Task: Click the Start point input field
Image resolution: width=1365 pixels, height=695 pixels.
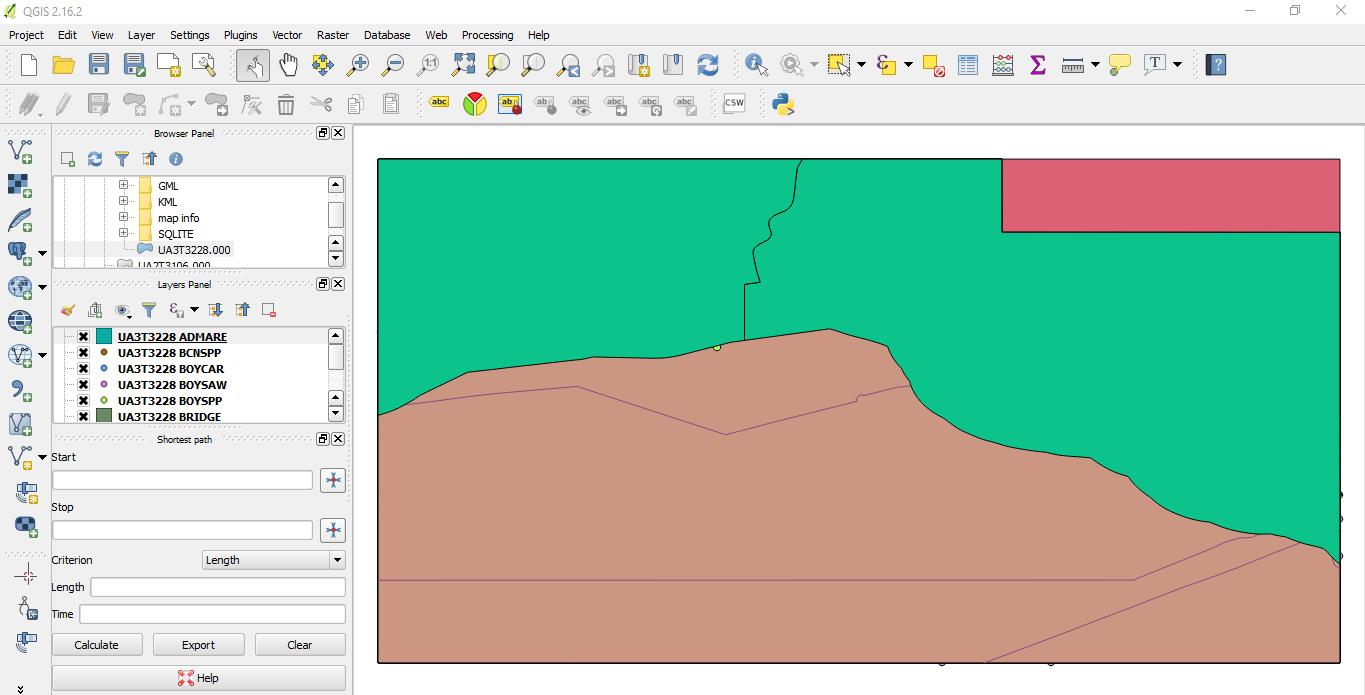Action: click(x=183, y=480)
